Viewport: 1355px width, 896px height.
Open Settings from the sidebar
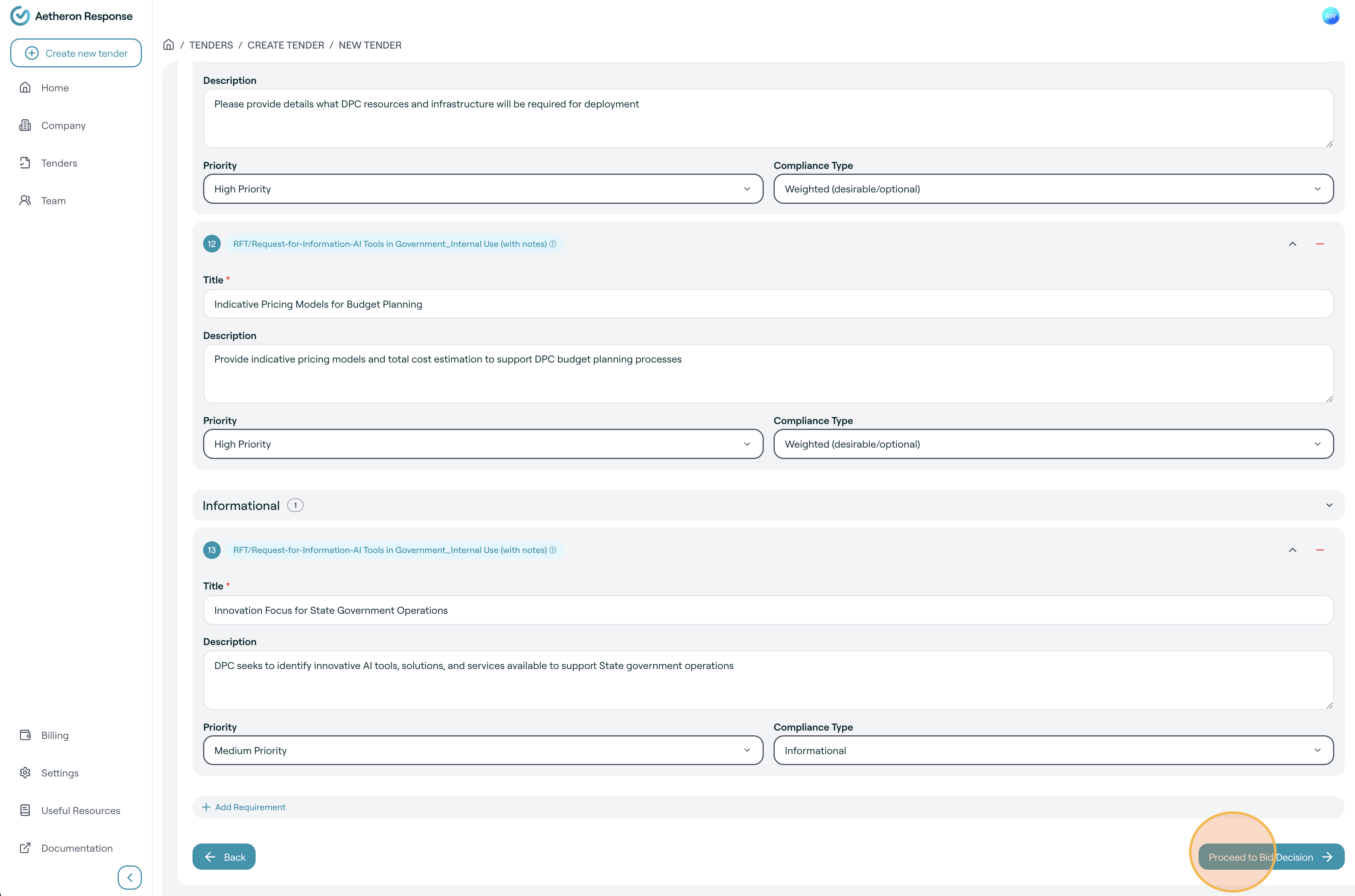[60, 773]
